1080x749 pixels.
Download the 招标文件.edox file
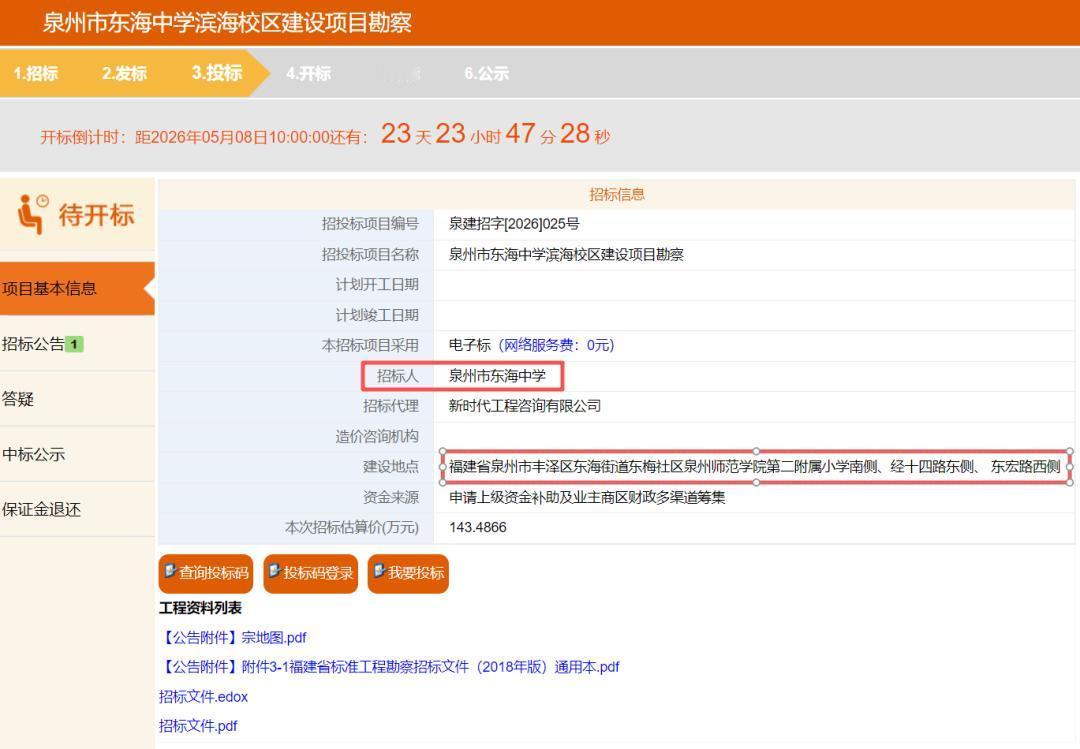[203, 696]
